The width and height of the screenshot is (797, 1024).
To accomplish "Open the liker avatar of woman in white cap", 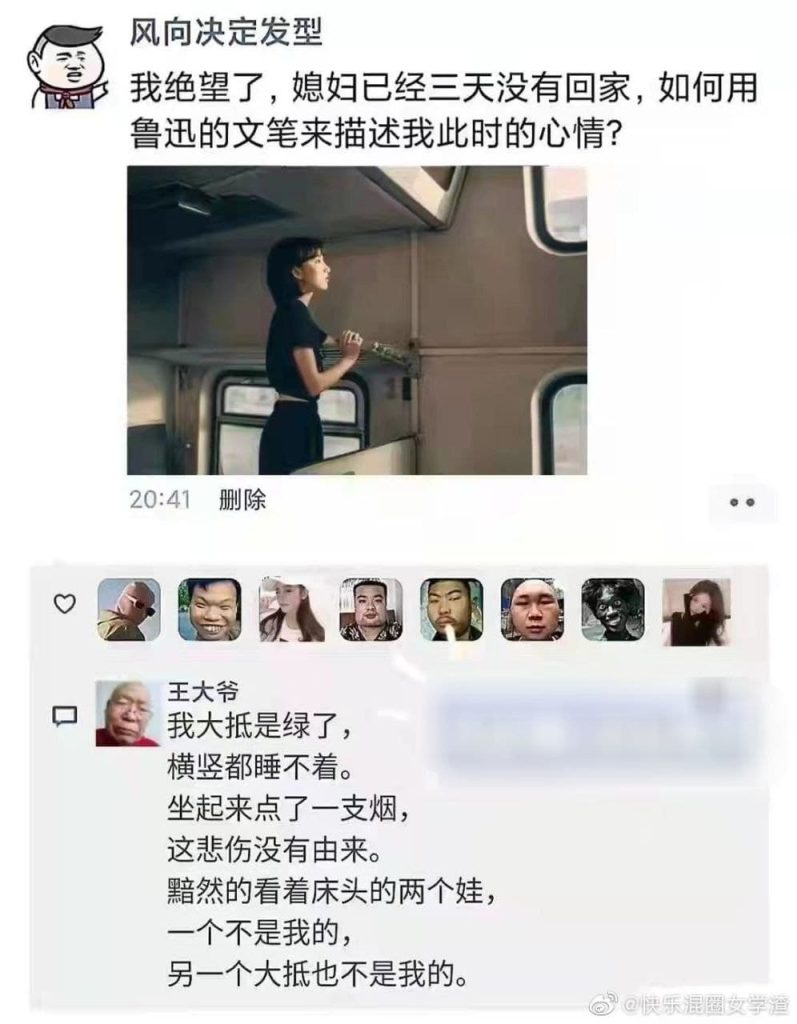I will (x=291, y=610).
